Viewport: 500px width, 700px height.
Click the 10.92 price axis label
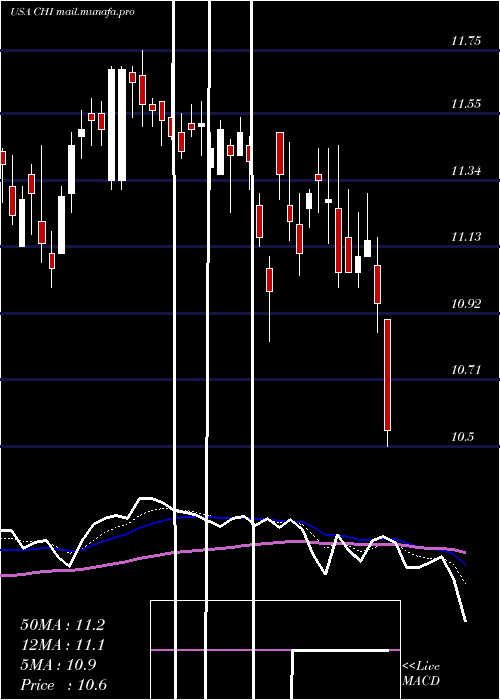pyautogui.click(x=466, y=304)
